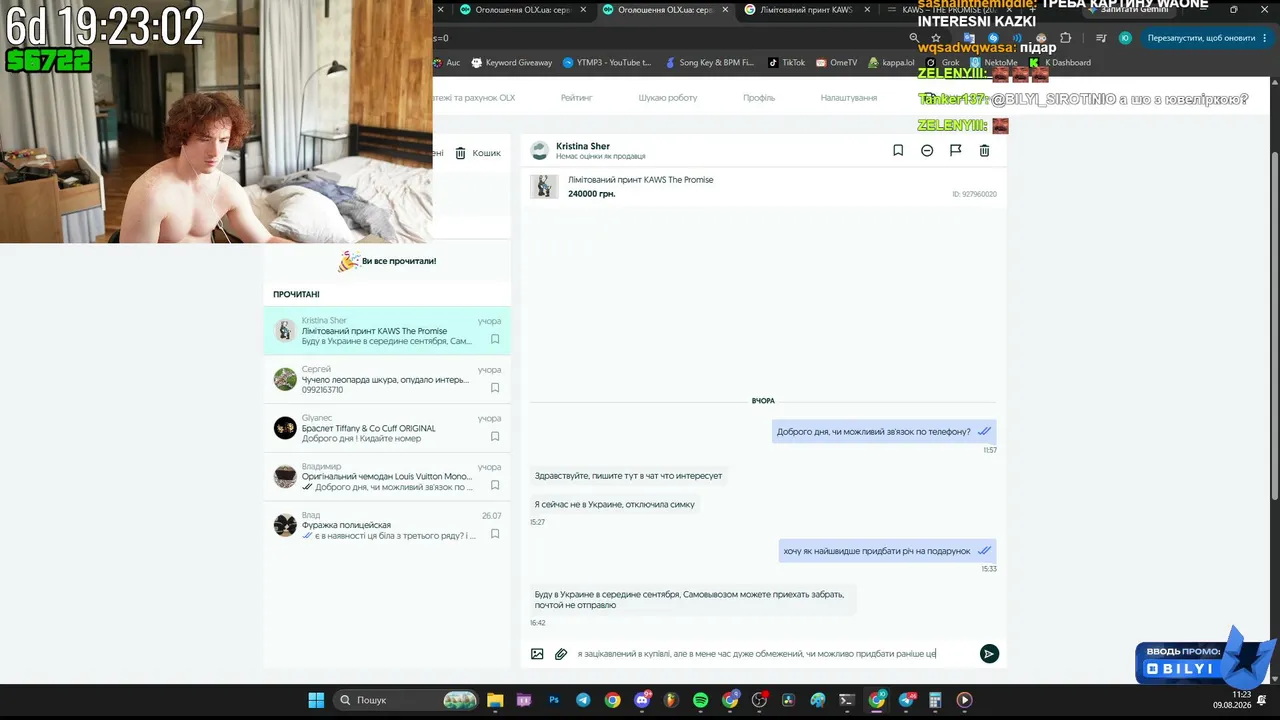This screenshot has width=1280, height=720.
Task: Open the Glyanec Tiffany bracelet conversation
Action: [387, 428]
